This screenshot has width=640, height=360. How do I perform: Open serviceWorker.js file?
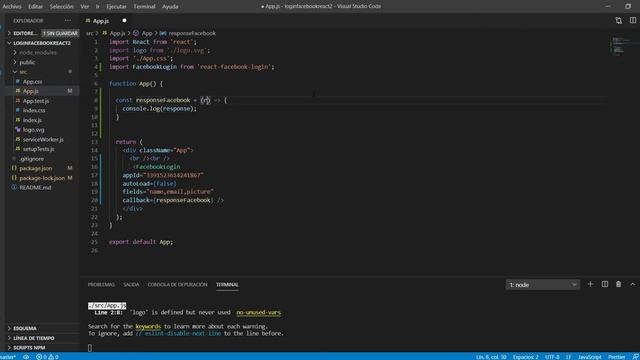click(x=43, y=140)
